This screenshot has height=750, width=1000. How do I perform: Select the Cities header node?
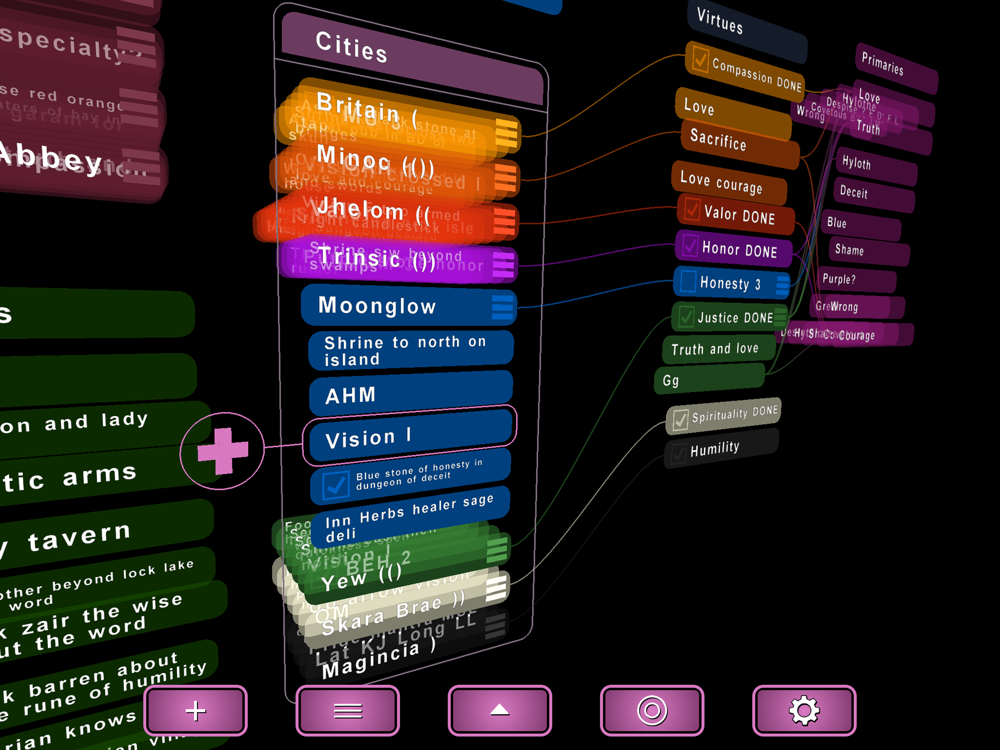click(x=411, y=59)
